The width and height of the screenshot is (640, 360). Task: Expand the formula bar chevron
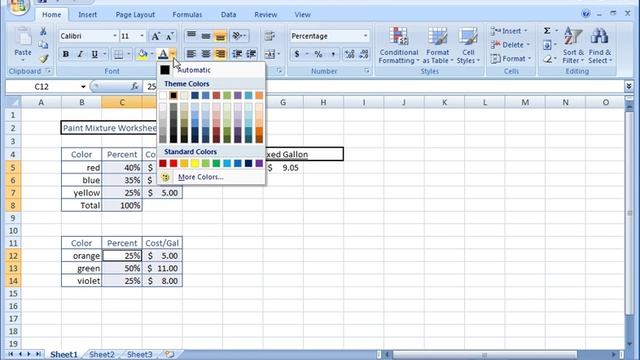[x=629, y=86]
